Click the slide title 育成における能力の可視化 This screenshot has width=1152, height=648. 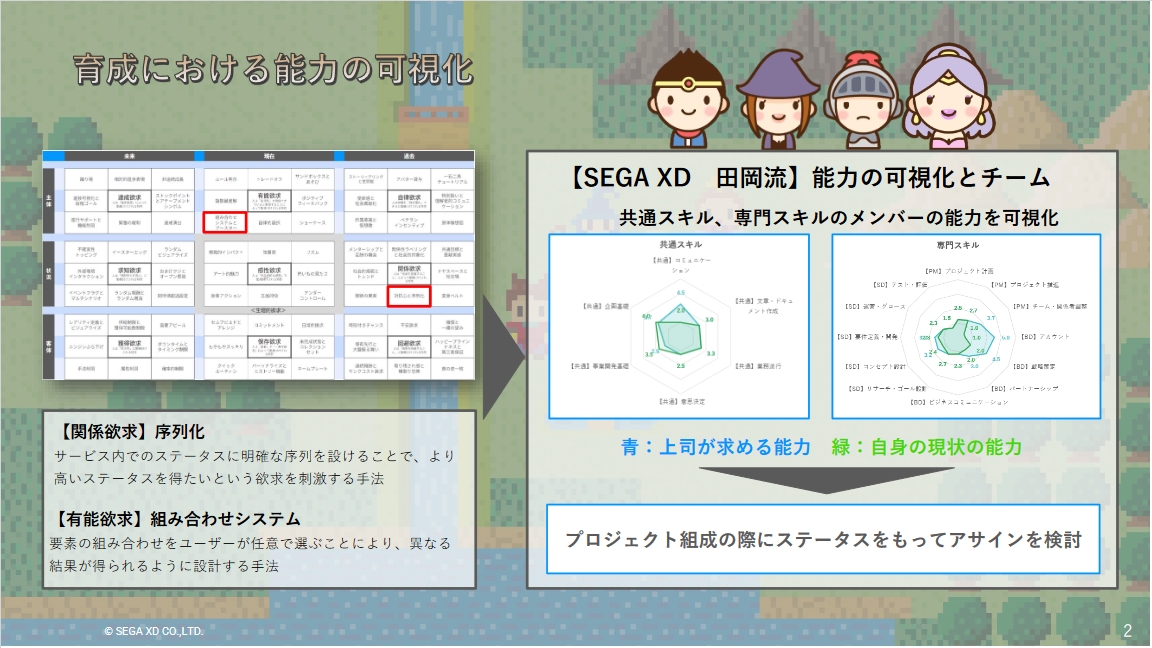273,70
